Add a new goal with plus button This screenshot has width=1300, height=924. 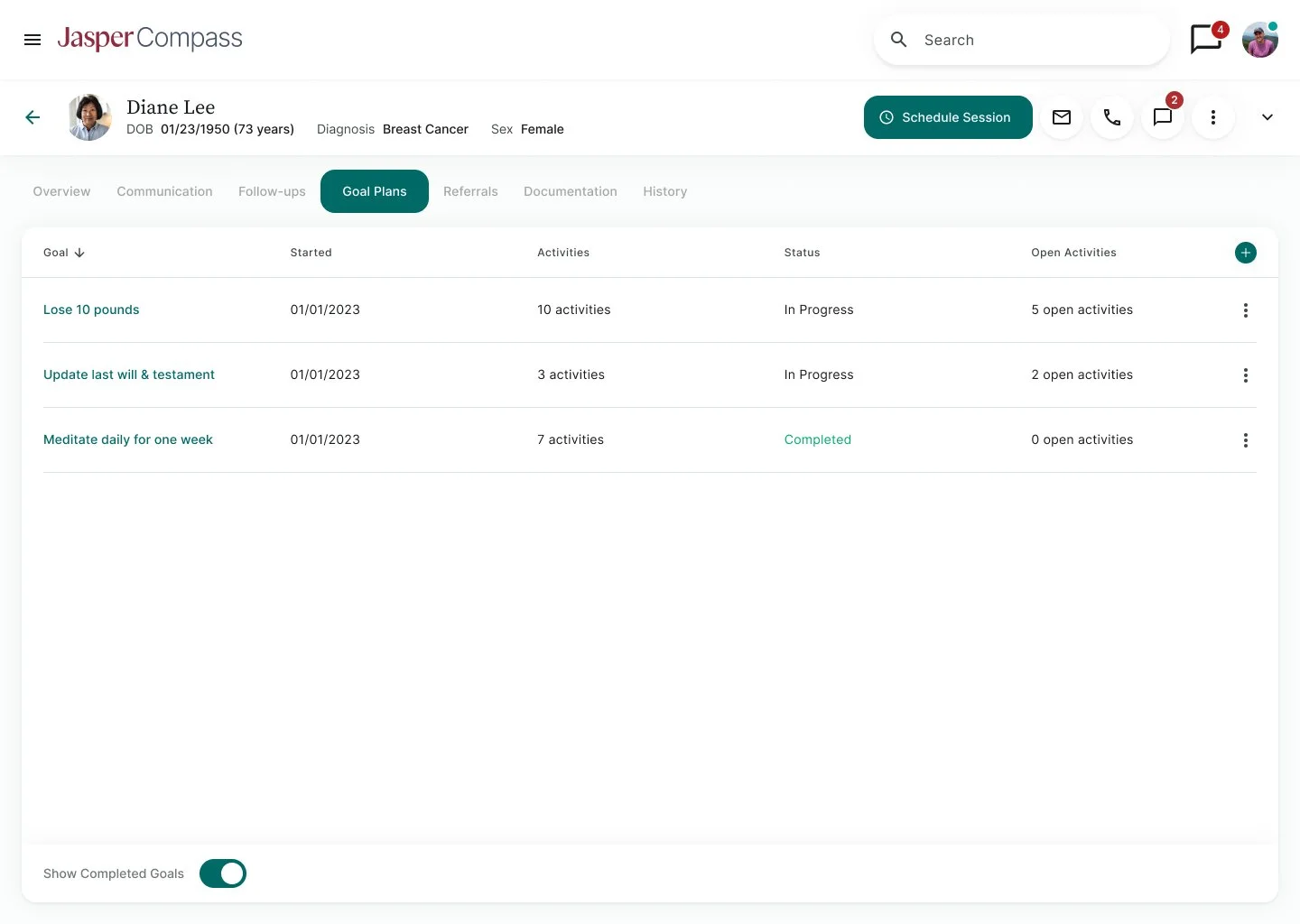click(1246, 253)
